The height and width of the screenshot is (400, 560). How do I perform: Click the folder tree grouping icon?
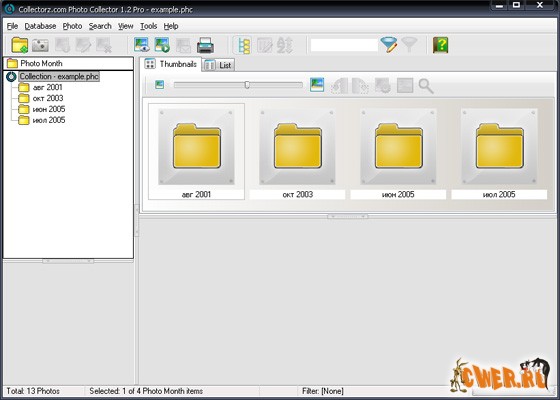coord(244,45)
